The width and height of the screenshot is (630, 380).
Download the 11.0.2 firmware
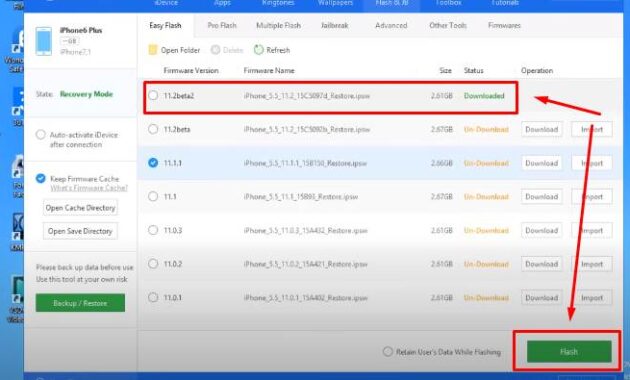542,264
